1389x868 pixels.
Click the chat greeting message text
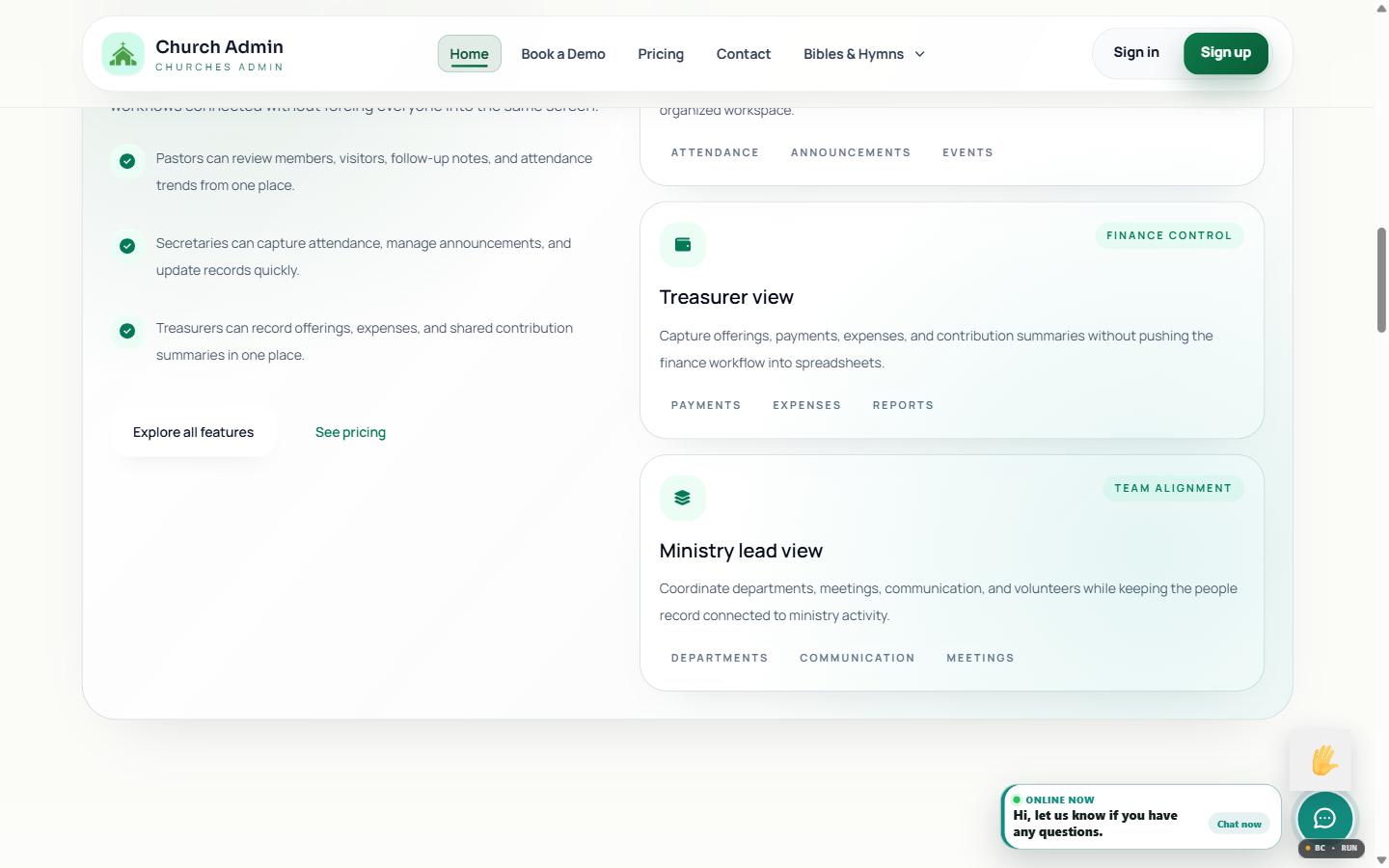point(1095,824)
